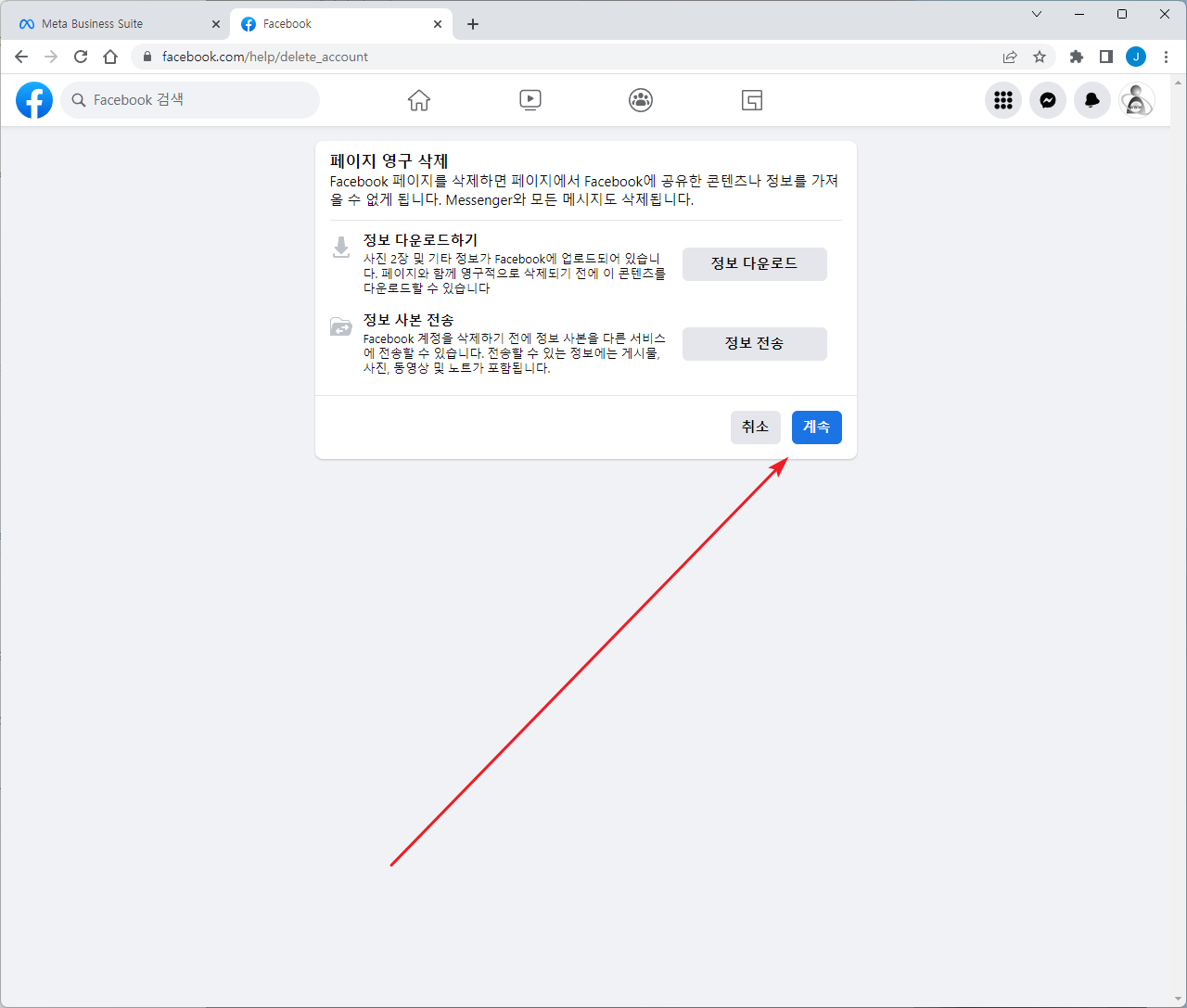
Task: Open the Messenger icon
Action: (1048, 100)
